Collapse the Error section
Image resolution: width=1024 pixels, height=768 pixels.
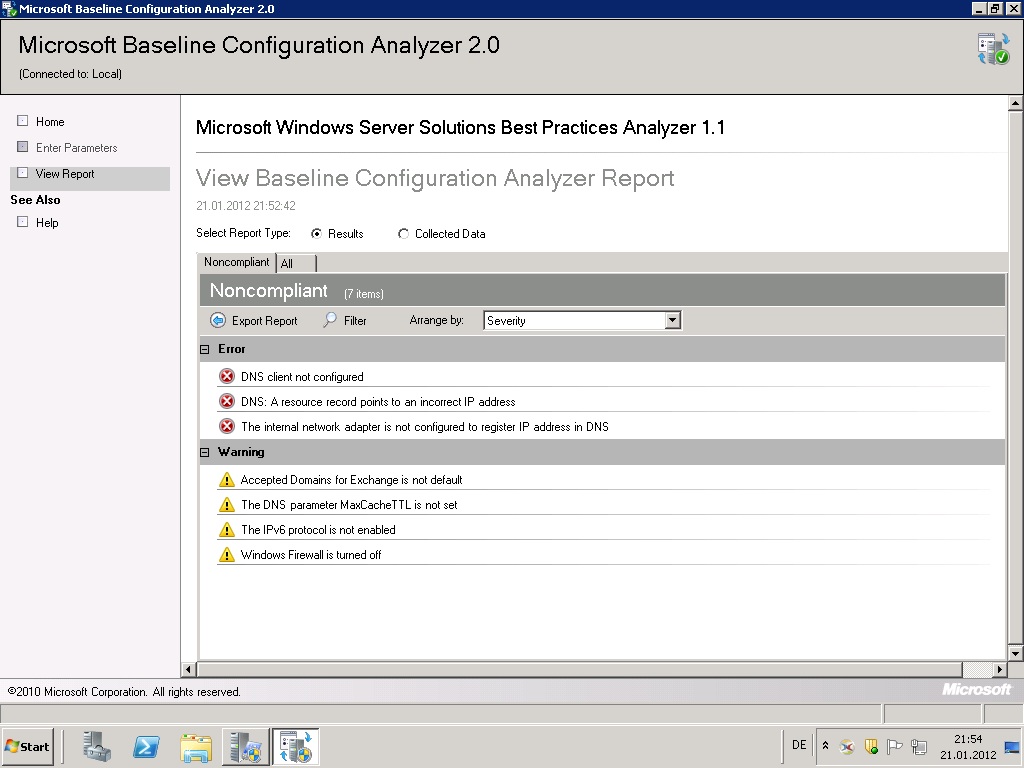click(x=206, y=349)
